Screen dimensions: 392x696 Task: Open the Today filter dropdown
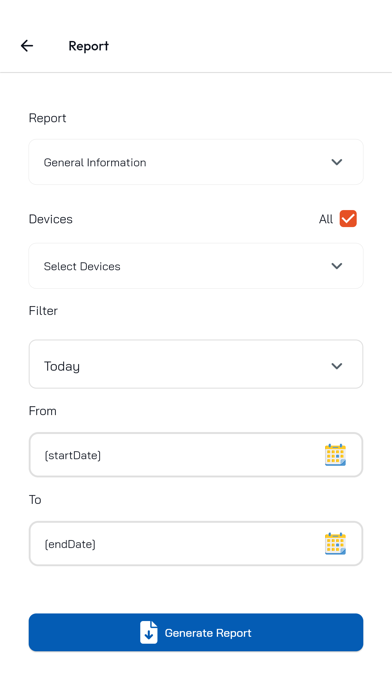point(196,364)
